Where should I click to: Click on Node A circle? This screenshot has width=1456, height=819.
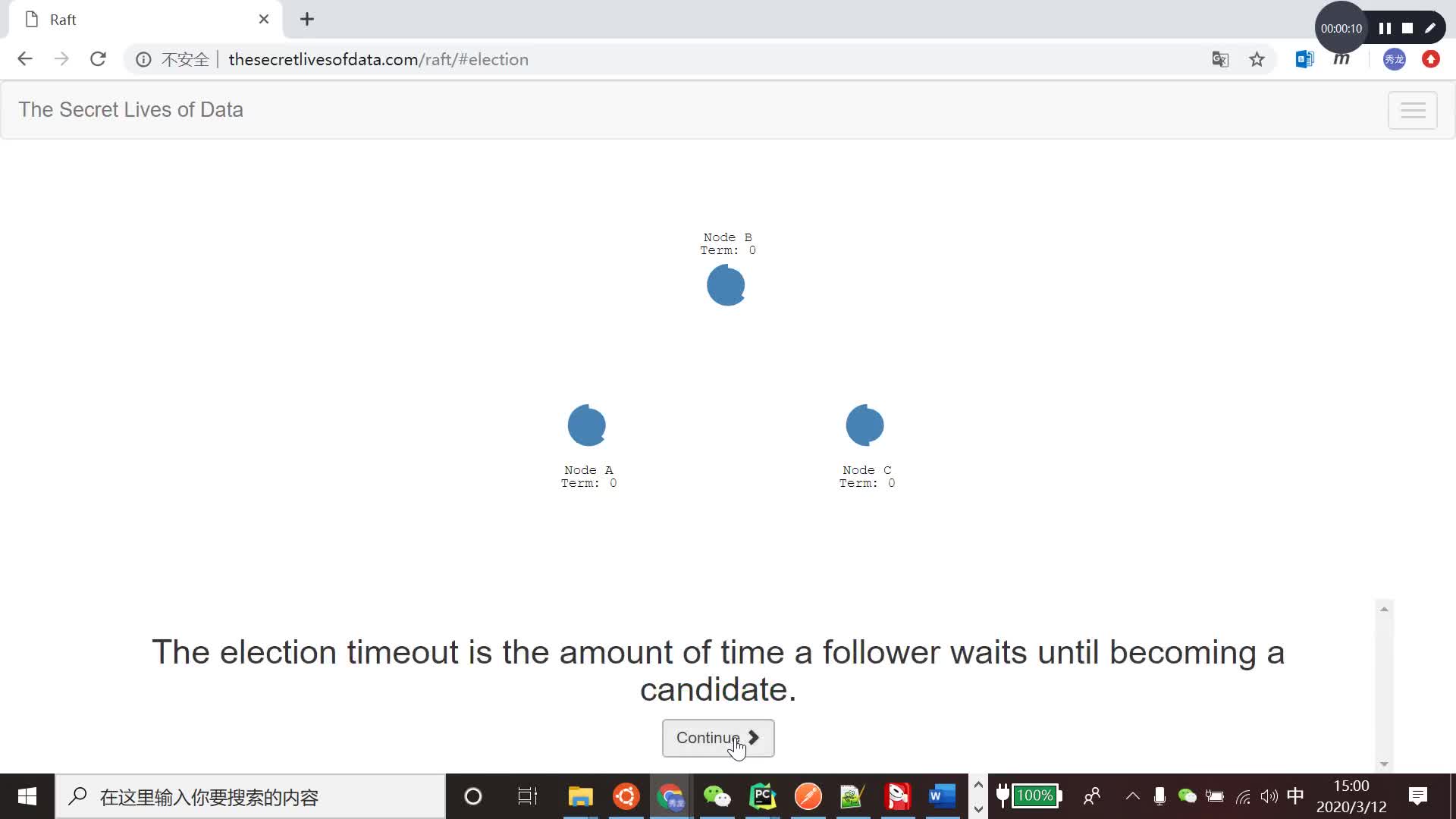click(588, 425)
